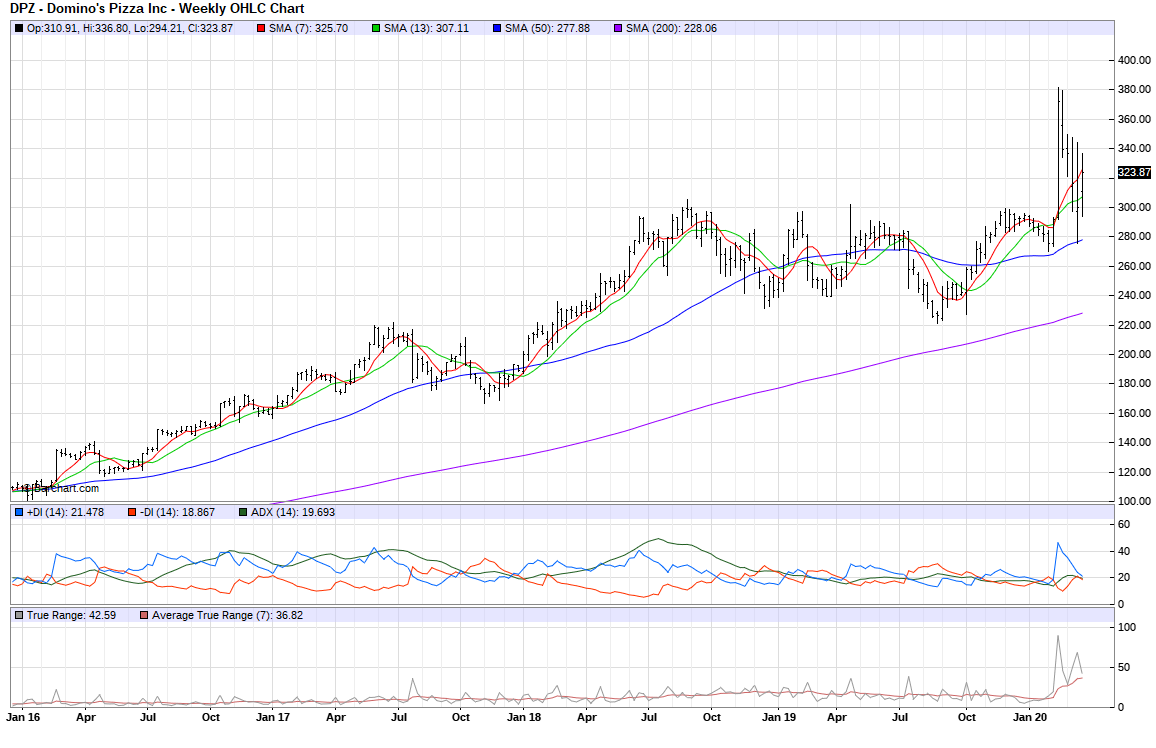Click the 400.00 price axis label

point(1135,60)
